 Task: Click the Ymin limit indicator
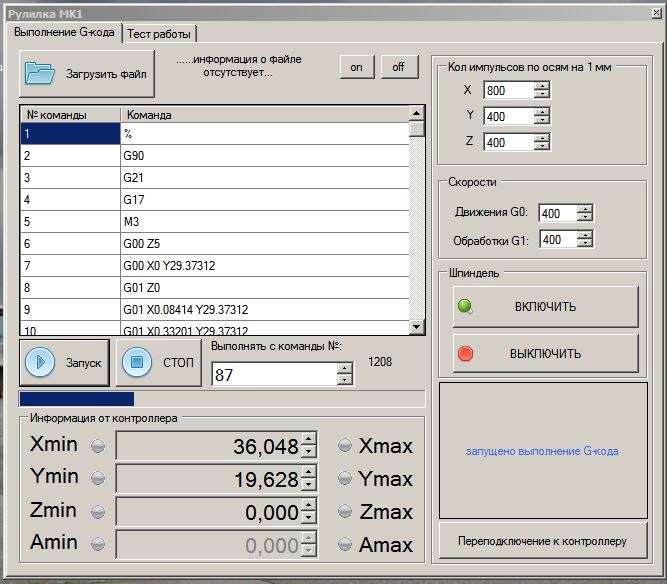[x=98, y=478]
